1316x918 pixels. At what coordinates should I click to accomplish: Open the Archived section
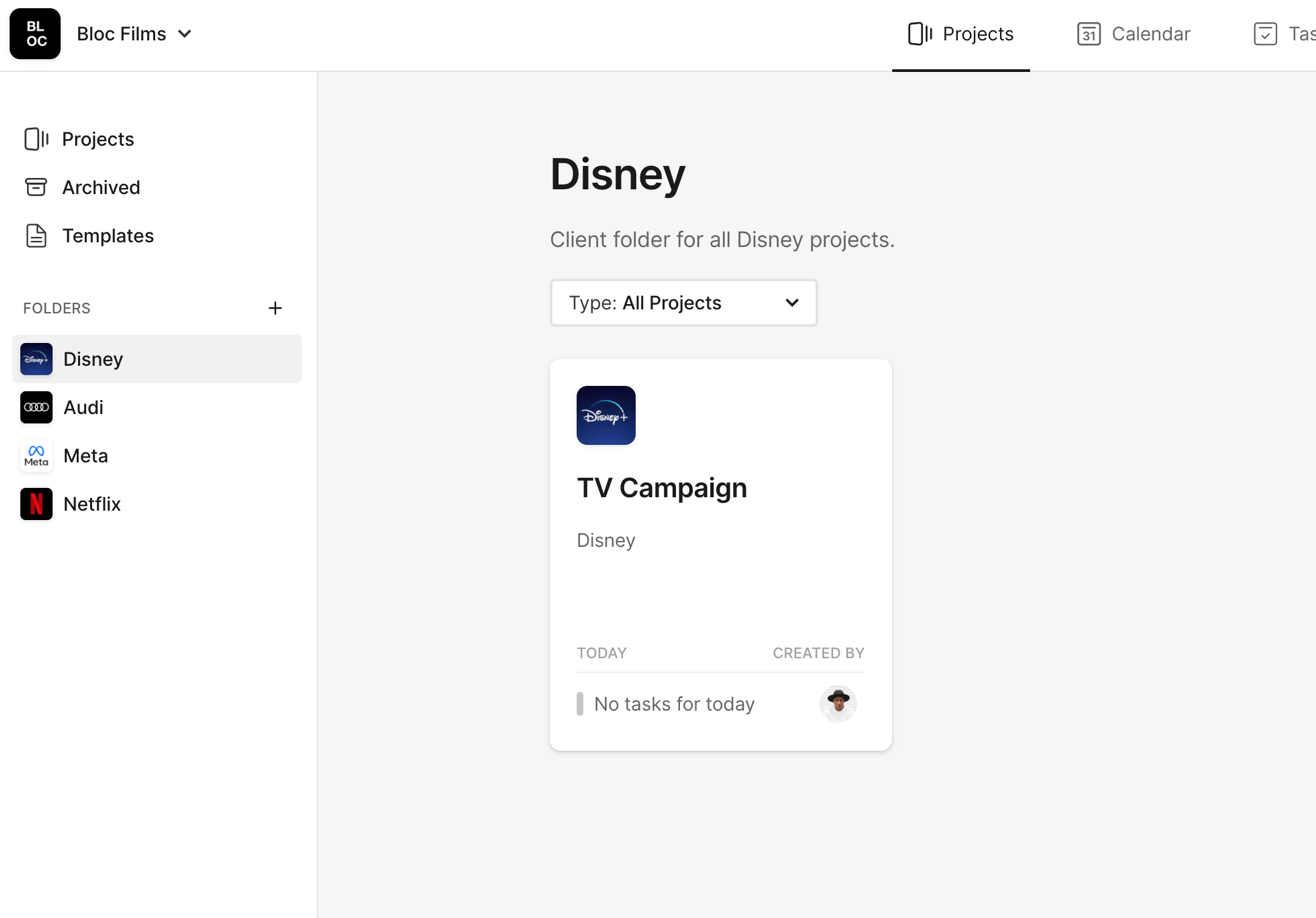(100, 187)
